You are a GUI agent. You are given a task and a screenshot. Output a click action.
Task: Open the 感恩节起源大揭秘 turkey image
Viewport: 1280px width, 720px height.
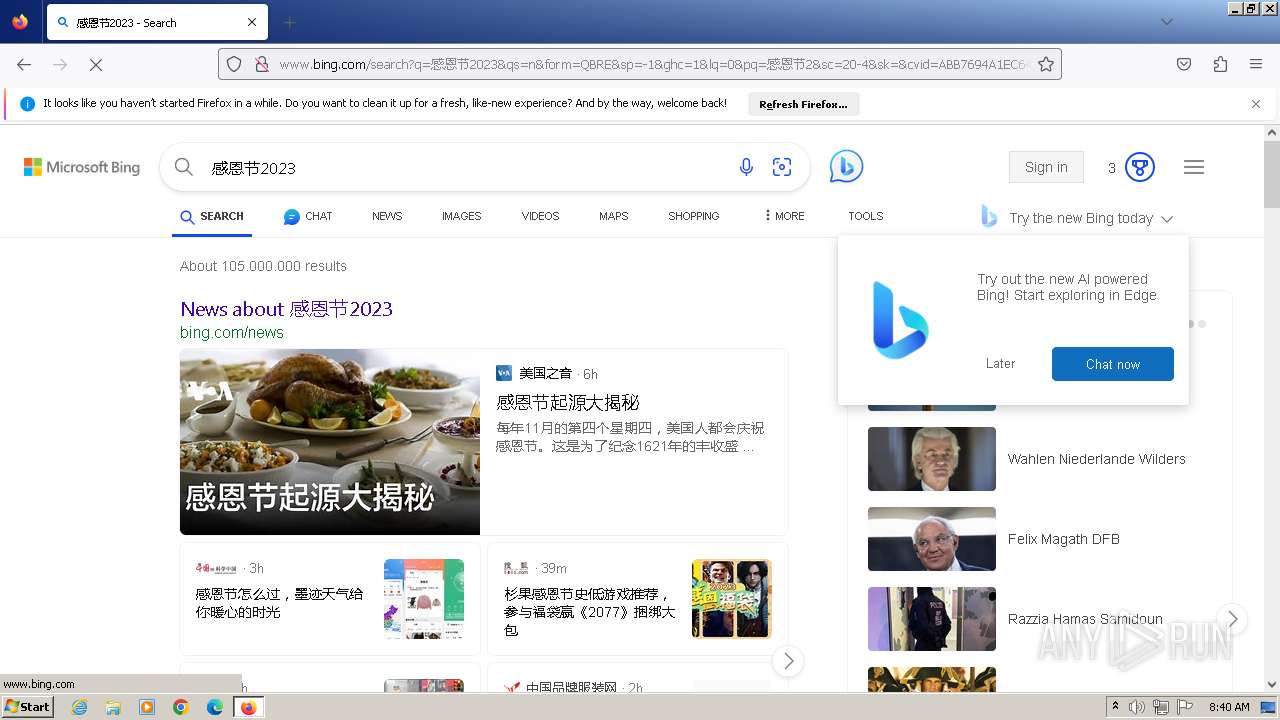tap(330, 442)
